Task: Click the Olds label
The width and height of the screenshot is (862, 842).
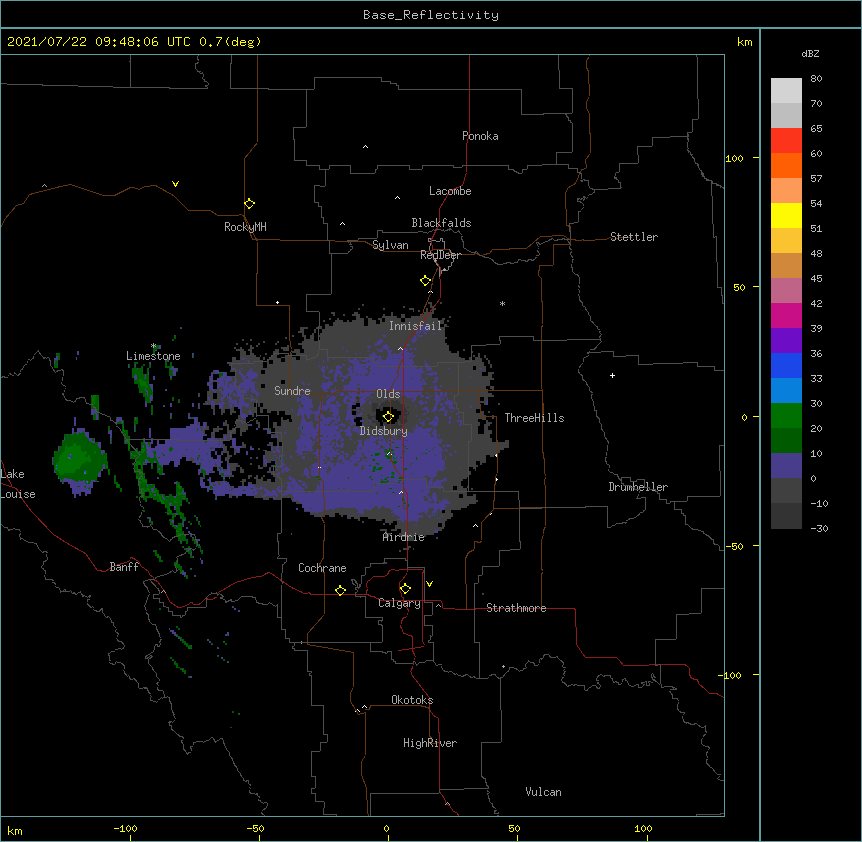Action: tap(388, 394)
